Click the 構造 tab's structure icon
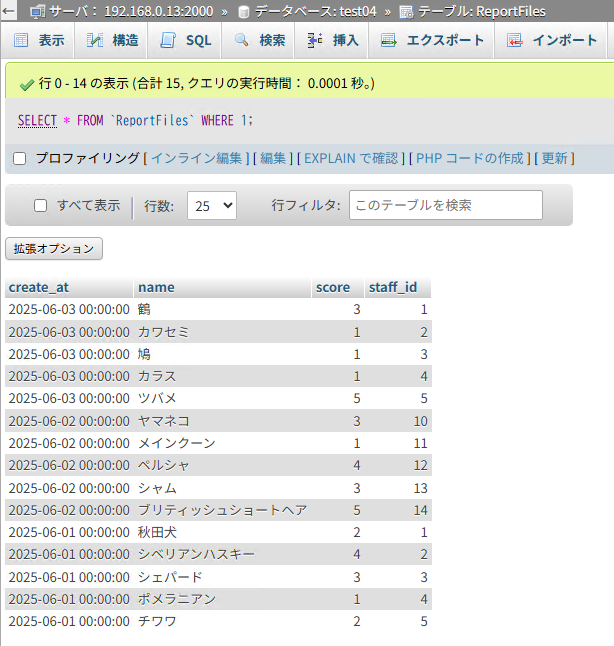Viewport: 614px width, 646px height. pyautogui.click(x=95, y=40)
